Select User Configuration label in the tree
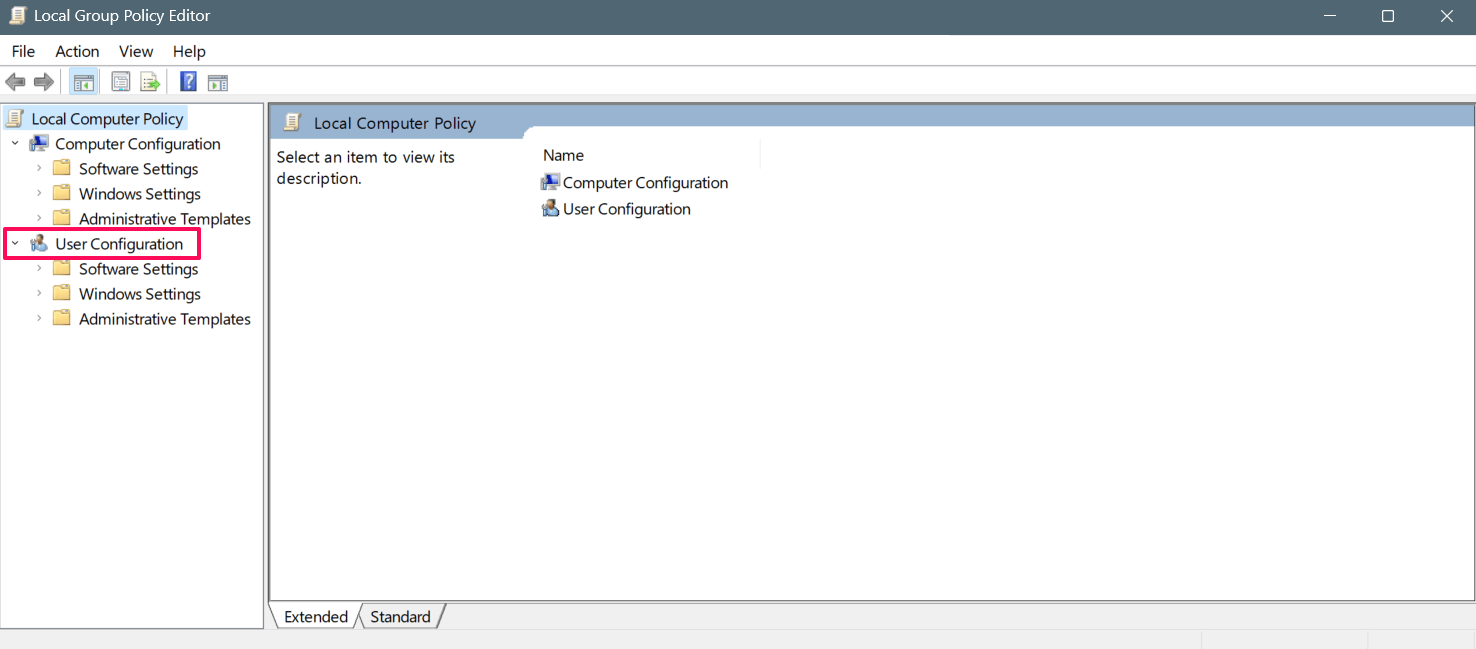Viewport: 1476px width, 649px height. click(119, 244)
